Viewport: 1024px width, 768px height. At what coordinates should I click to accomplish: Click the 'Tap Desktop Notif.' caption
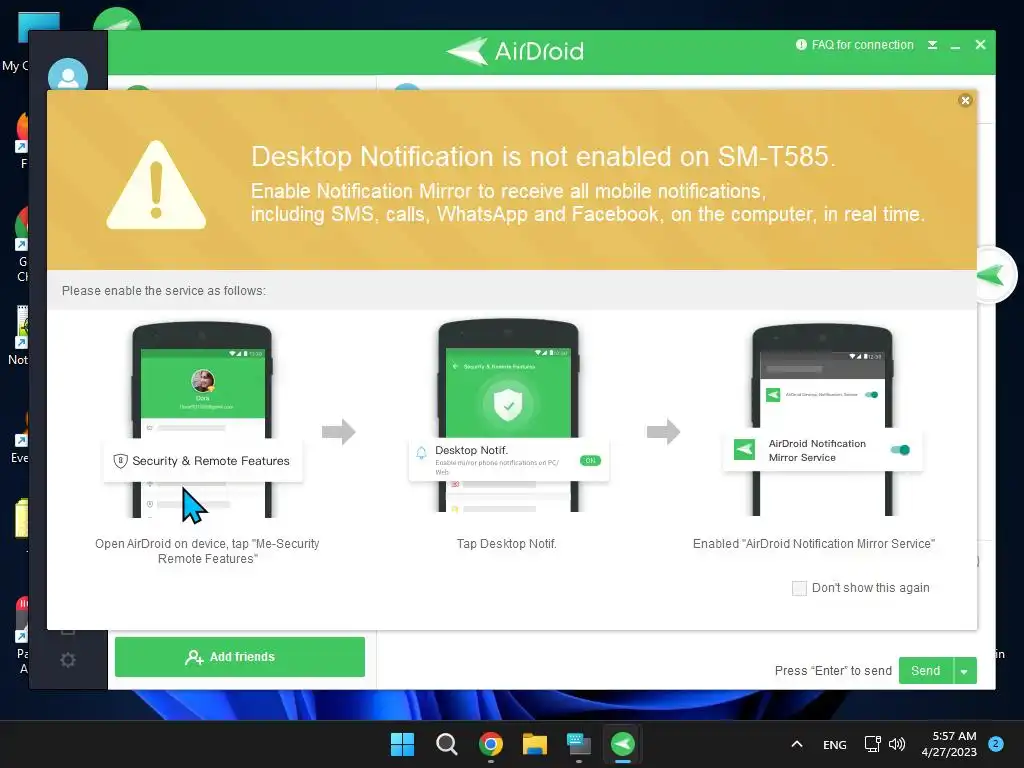coord(507,543)
